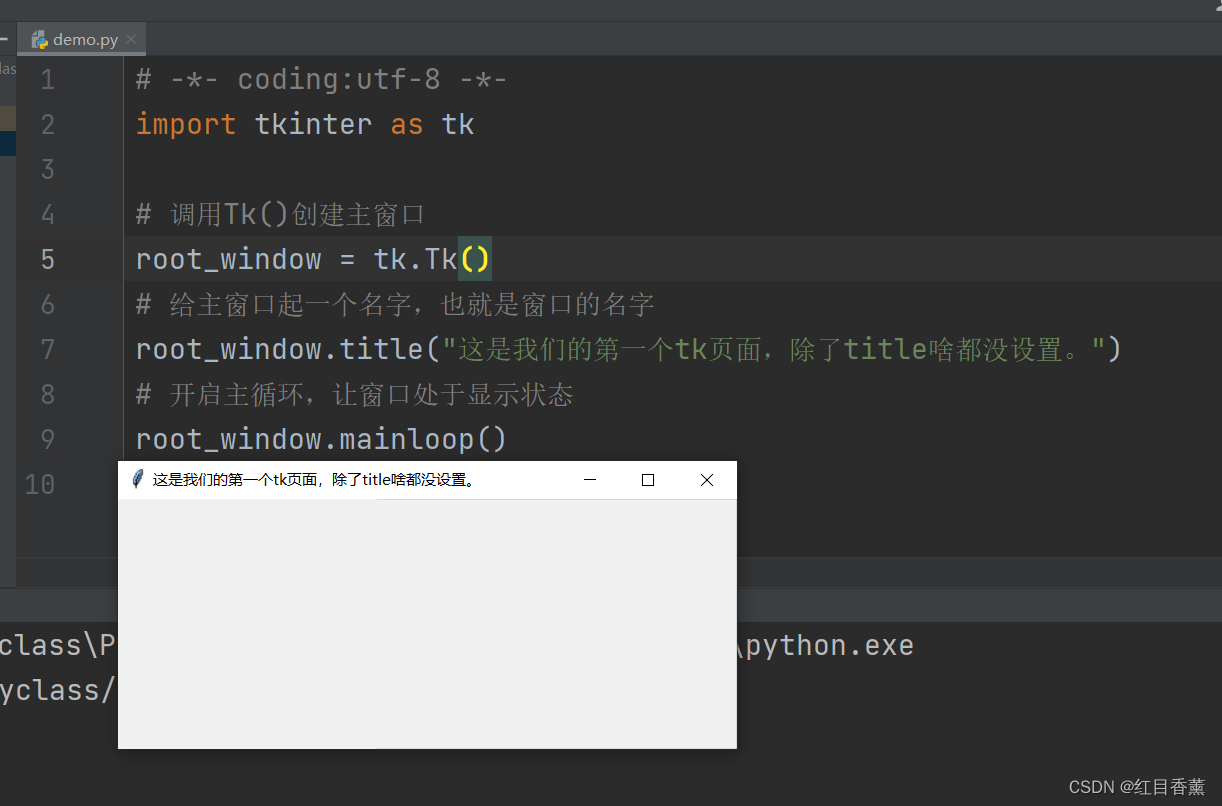
Task: Click 'root_window.title' on line 7
Action: click(280, 350)
